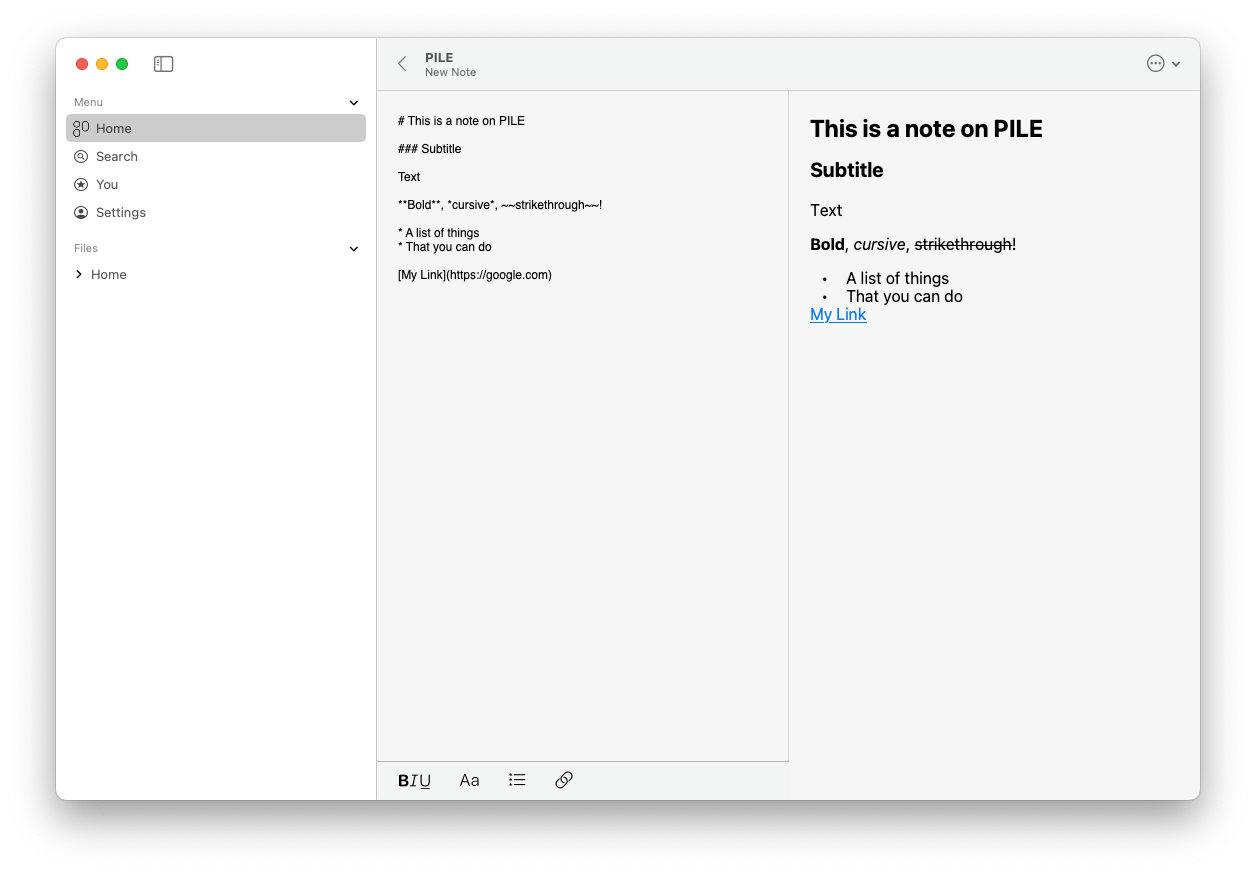Select Home in the sidebar menu

coord(114,129)
